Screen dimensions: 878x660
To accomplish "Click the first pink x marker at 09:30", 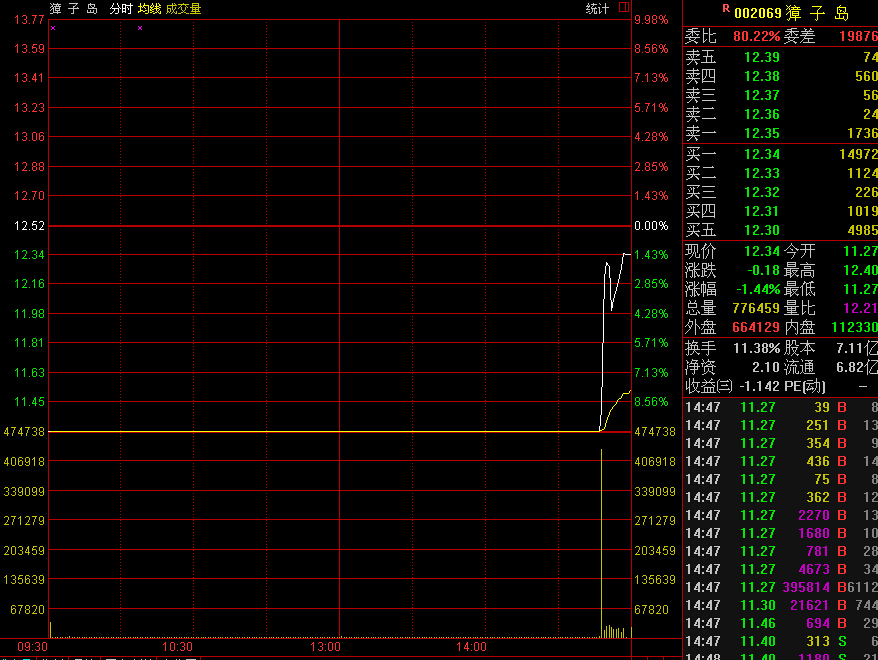I will [53, 28].
